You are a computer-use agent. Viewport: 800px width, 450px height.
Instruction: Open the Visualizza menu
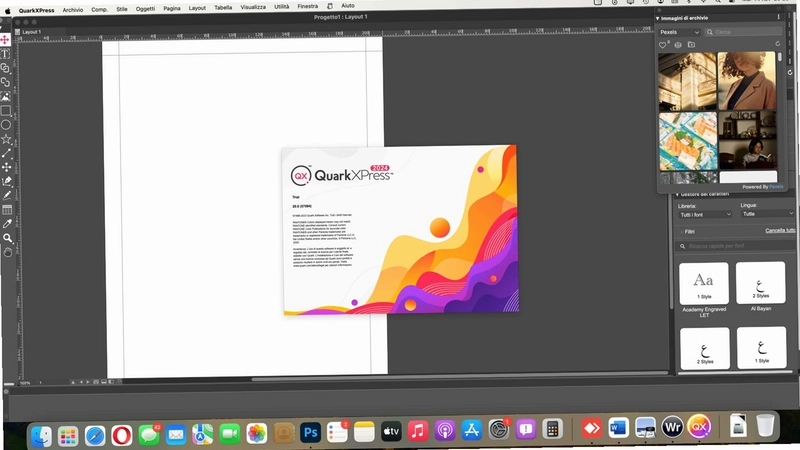(253, 7)
